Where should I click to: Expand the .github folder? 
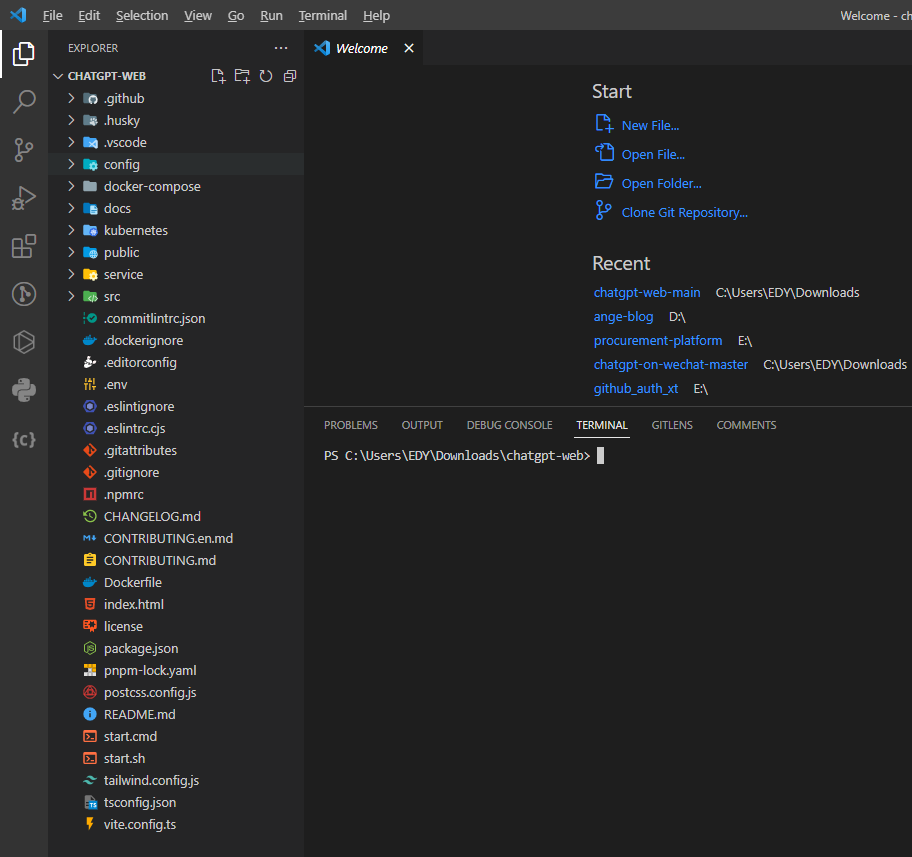coord(71,98)
